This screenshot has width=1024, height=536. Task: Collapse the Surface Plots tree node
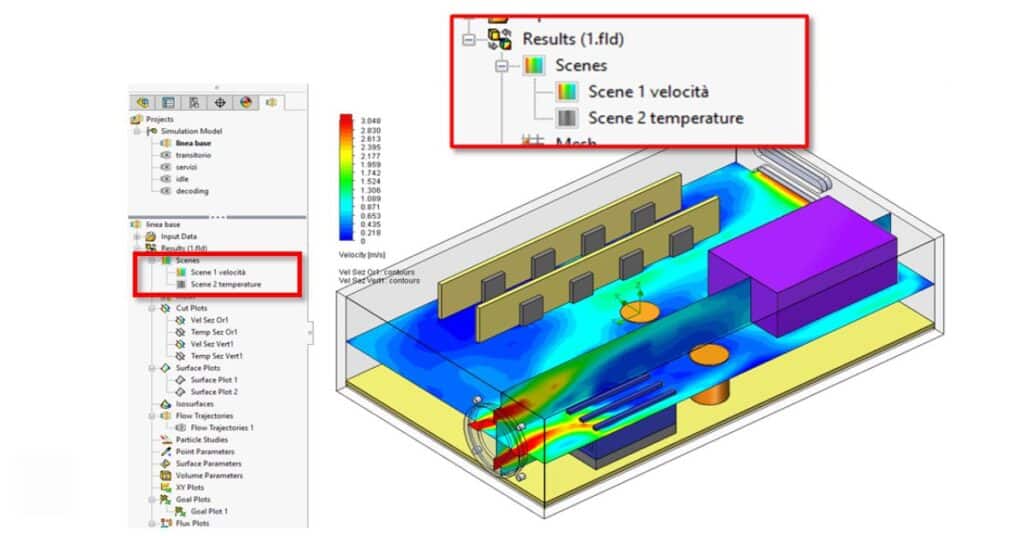tap(152, 368)
